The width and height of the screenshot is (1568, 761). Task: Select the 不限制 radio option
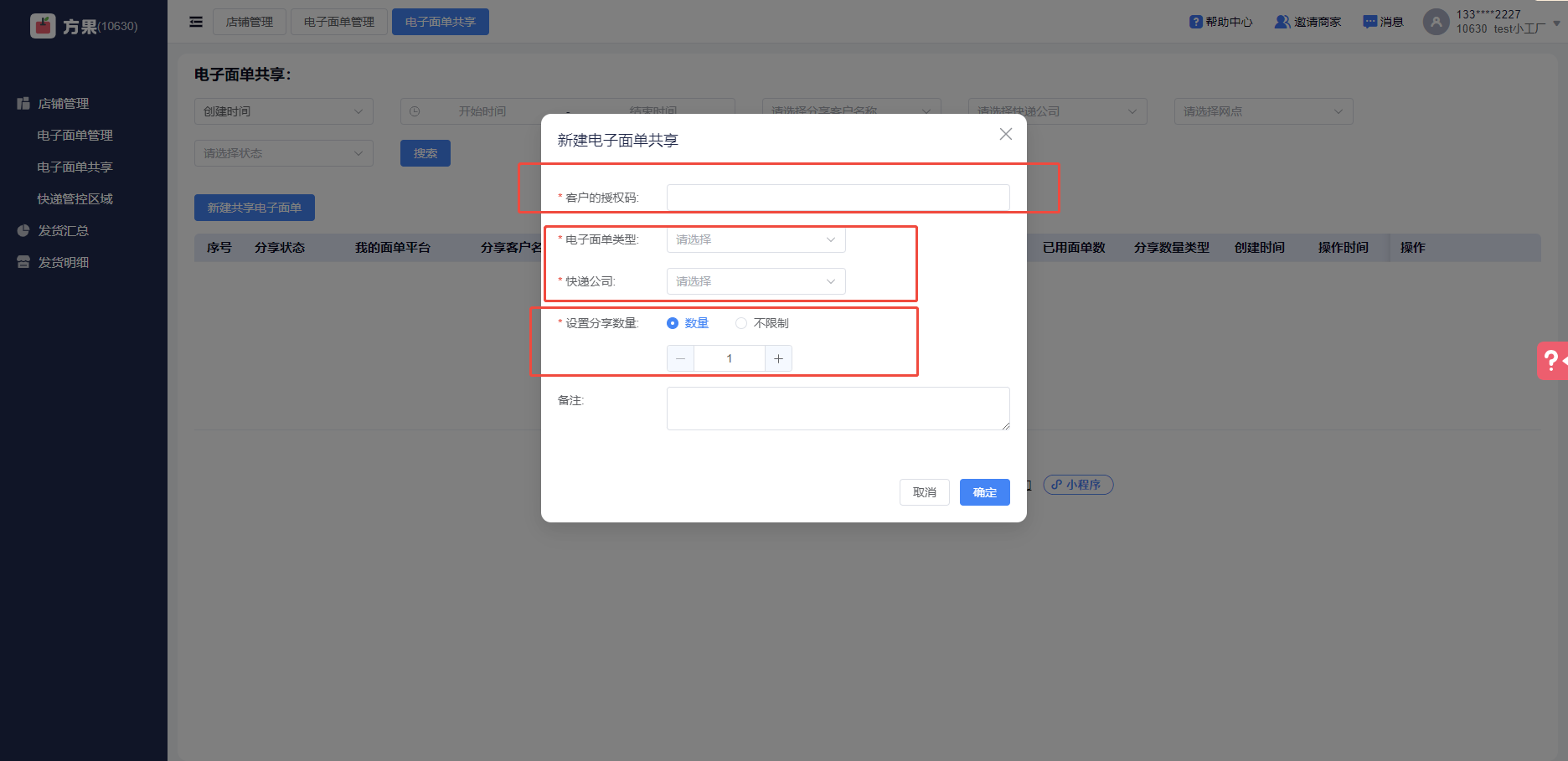coord(762,323)
